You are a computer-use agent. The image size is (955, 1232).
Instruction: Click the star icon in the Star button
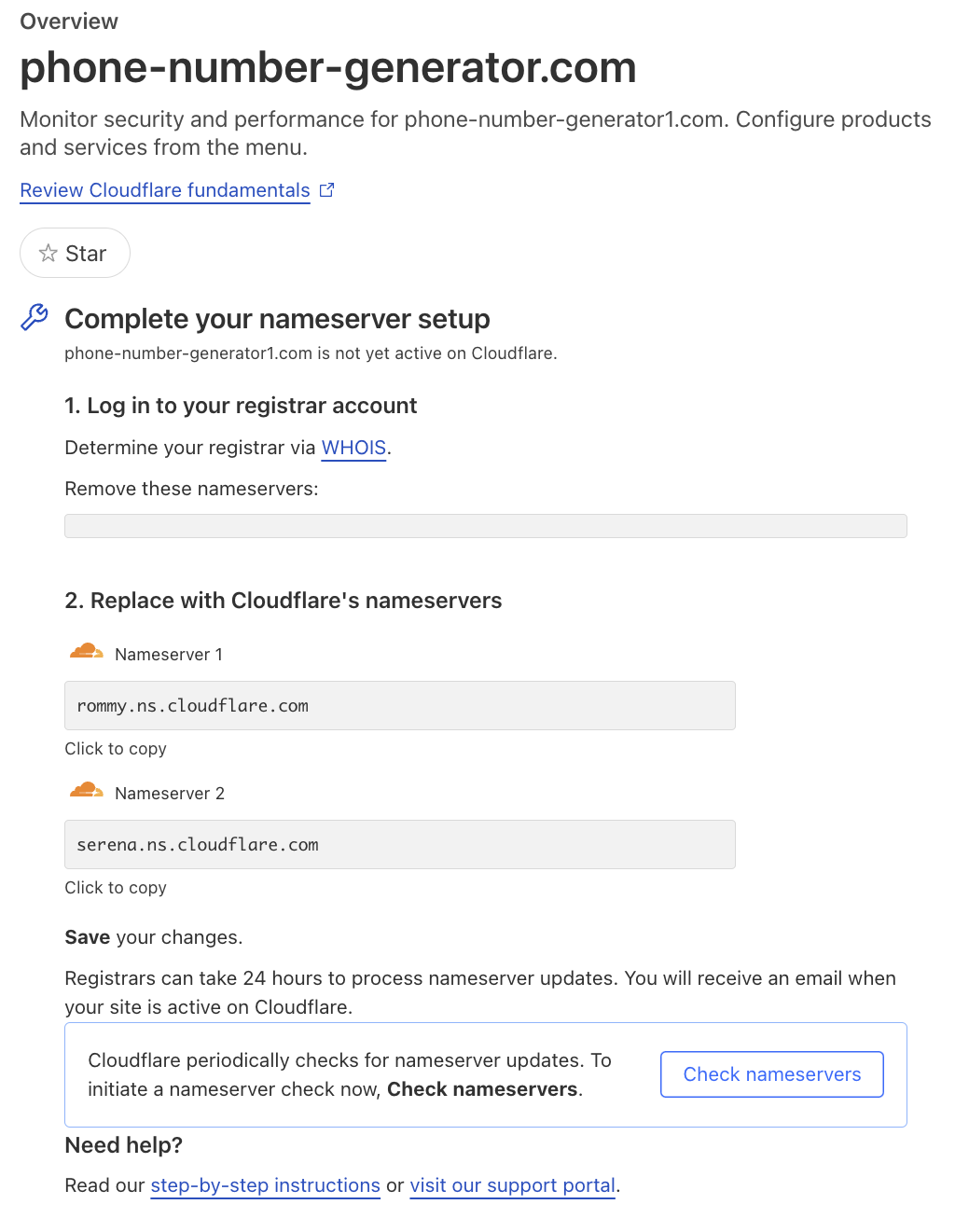48,253
